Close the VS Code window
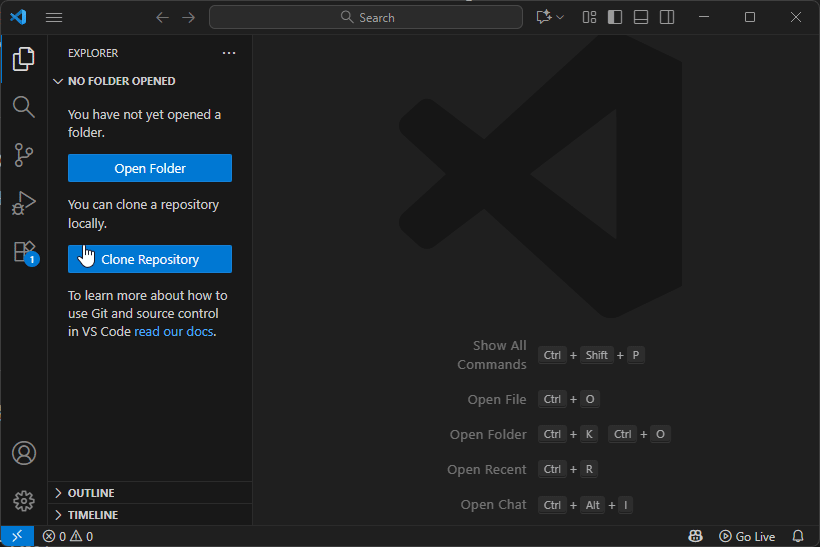 [x=795, y=17]
